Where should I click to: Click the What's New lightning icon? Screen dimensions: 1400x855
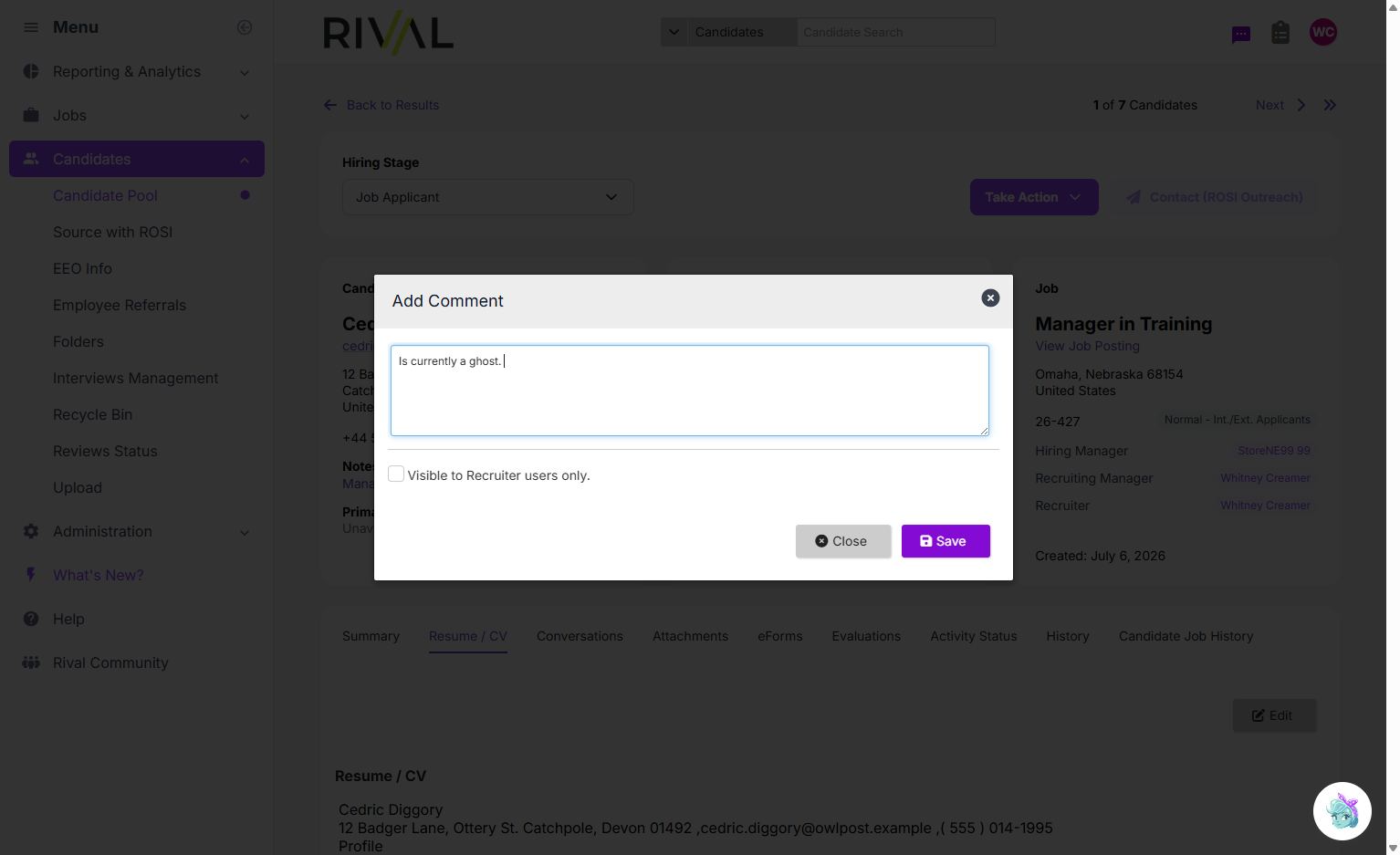(31, 575)
